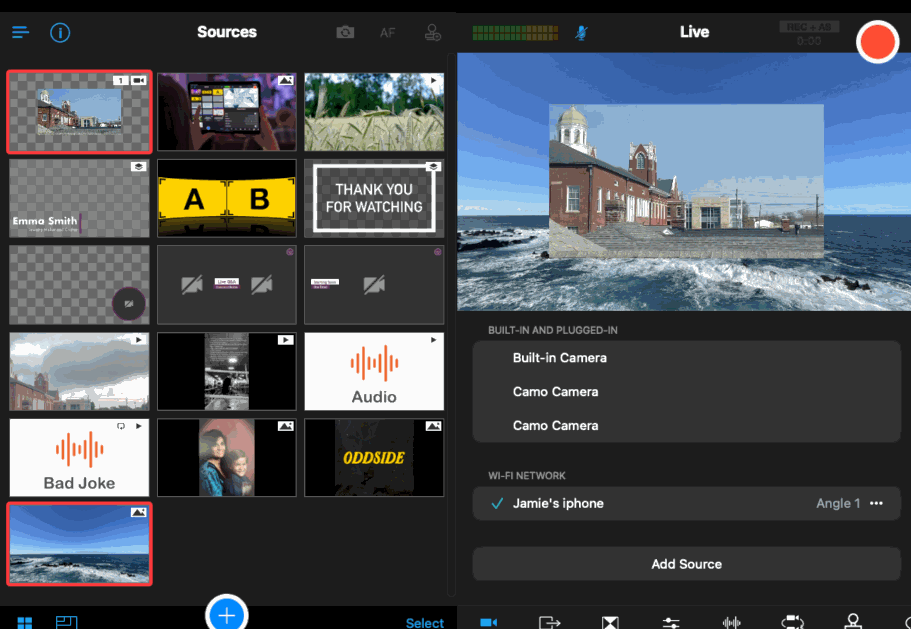Screen dimensions: 911x629
Task: Add a source with the blue plus
Action: point(227,614)
